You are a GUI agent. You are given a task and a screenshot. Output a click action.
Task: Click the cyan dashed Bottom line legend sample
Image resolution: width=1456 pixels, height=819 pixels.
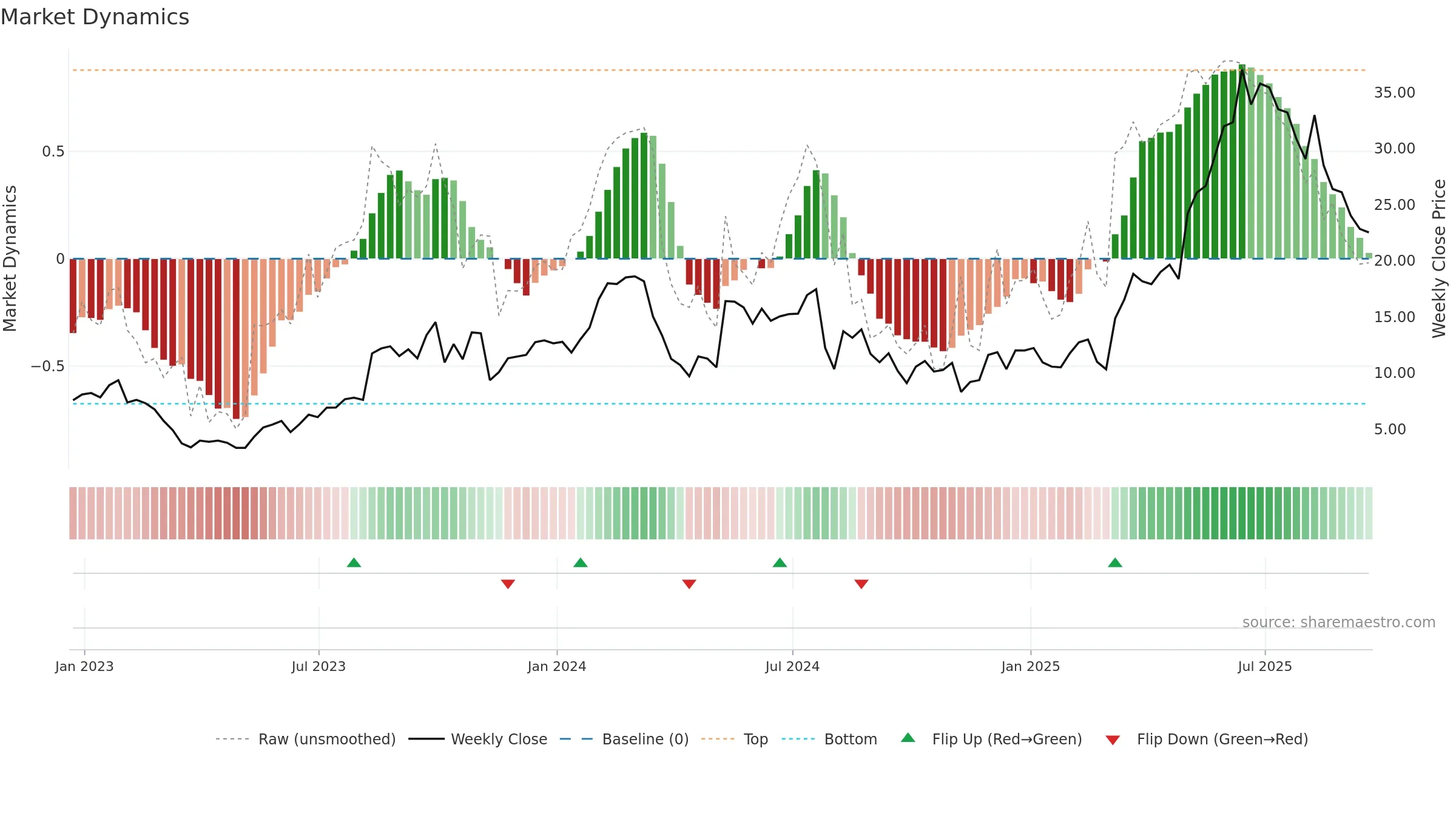tap(798, 739)
